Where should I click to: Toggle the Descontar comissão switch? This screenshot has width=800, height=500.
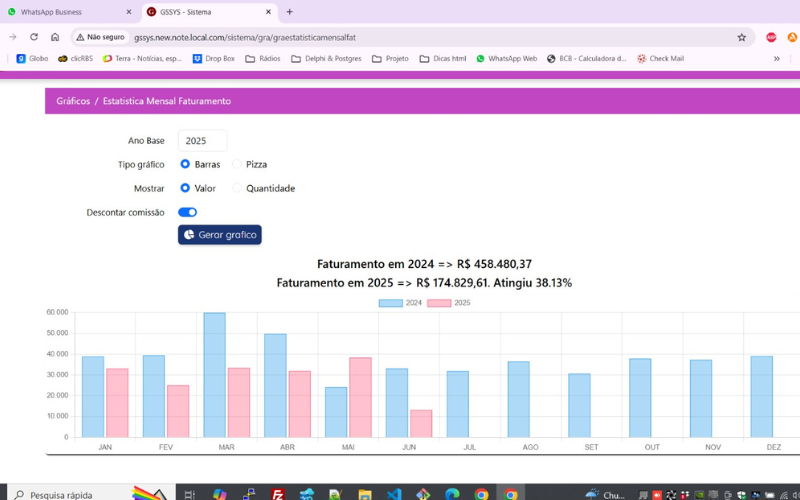(x=187, y=212)
